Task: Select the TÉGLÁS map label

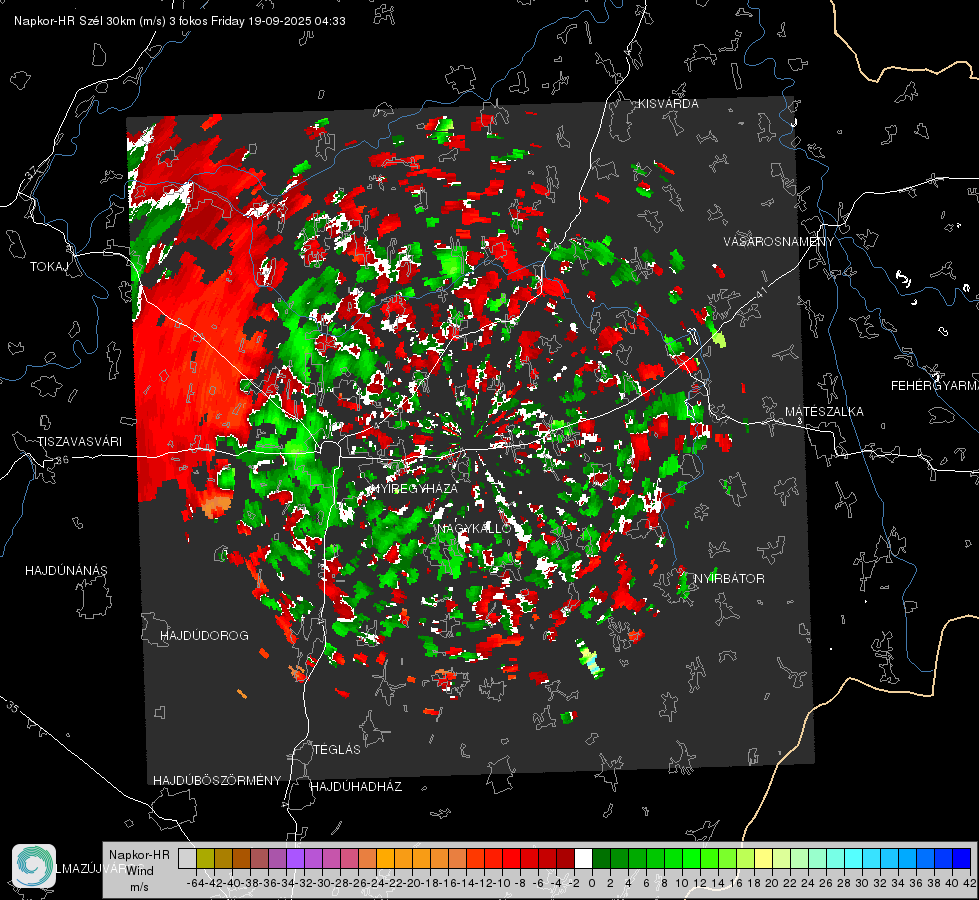Action: coord(337,749)
